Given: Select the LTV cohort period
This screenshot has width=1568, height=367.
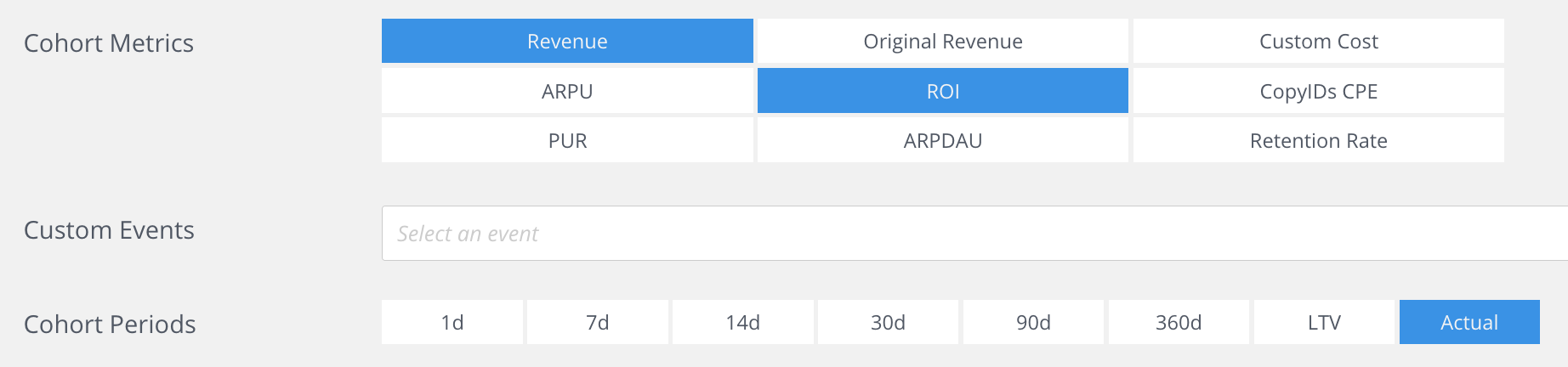Looking at the screenshot, I should coord(1324,322).
